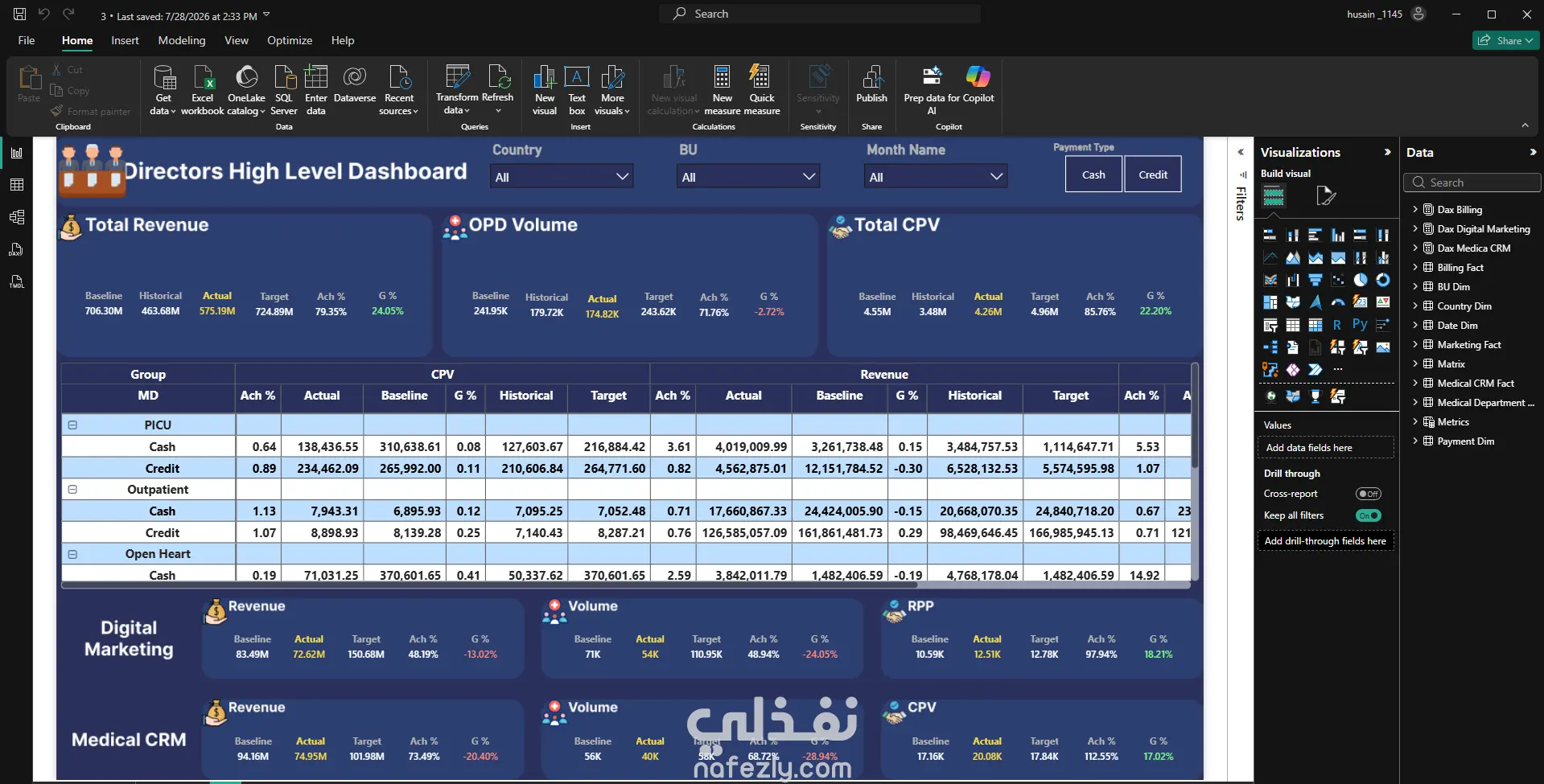Open DAX query view in left sidebar
Image resolution: width=1544 pixels, height=784 pixels.
pos(17,249)
